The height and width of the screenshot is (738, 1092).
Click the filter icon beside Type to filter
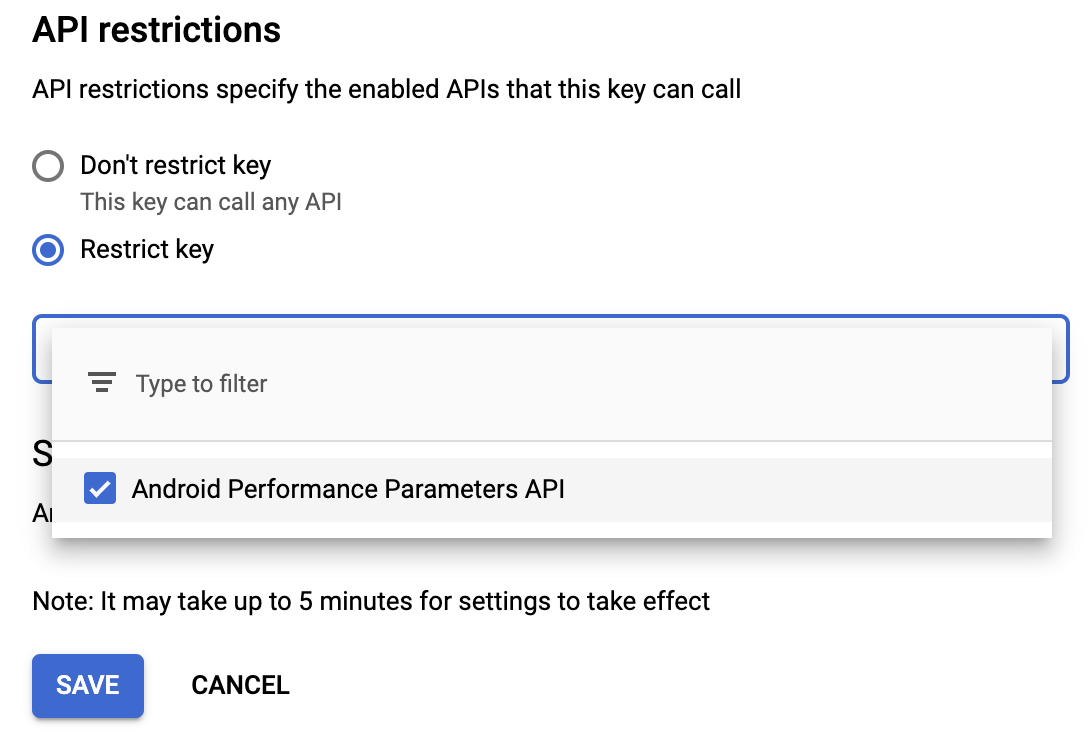[x=101, y=383]
